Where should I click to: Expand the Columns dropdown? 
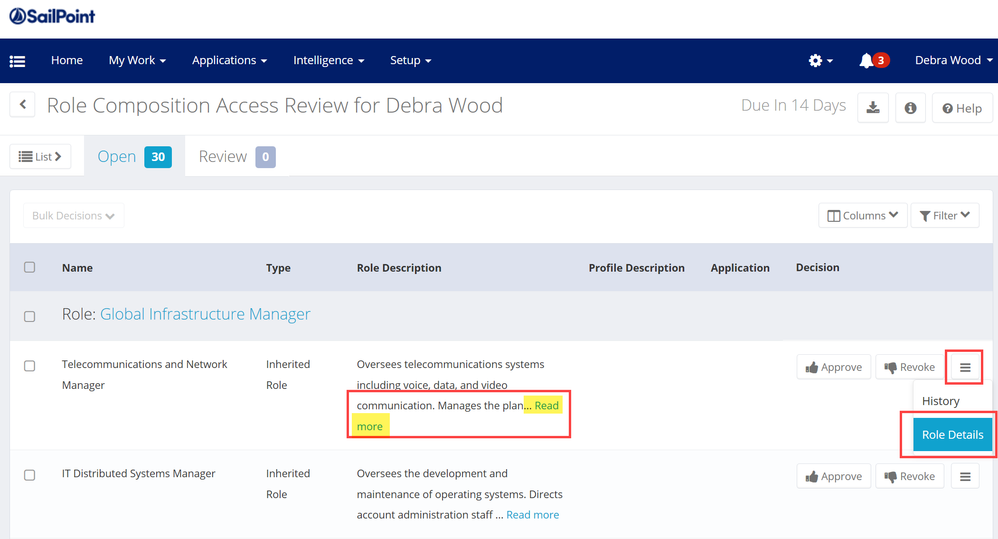point(862,216)
